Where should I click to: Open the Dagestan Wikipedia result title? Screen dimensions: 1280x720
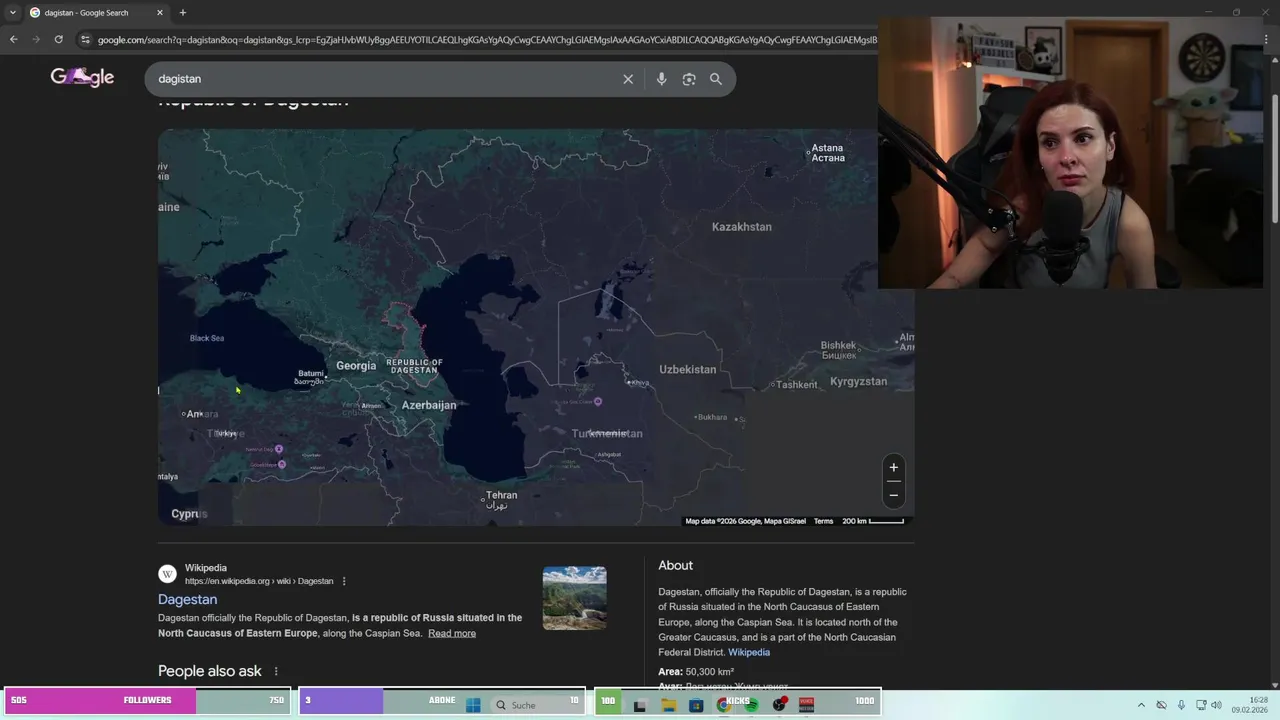point(187,599)
